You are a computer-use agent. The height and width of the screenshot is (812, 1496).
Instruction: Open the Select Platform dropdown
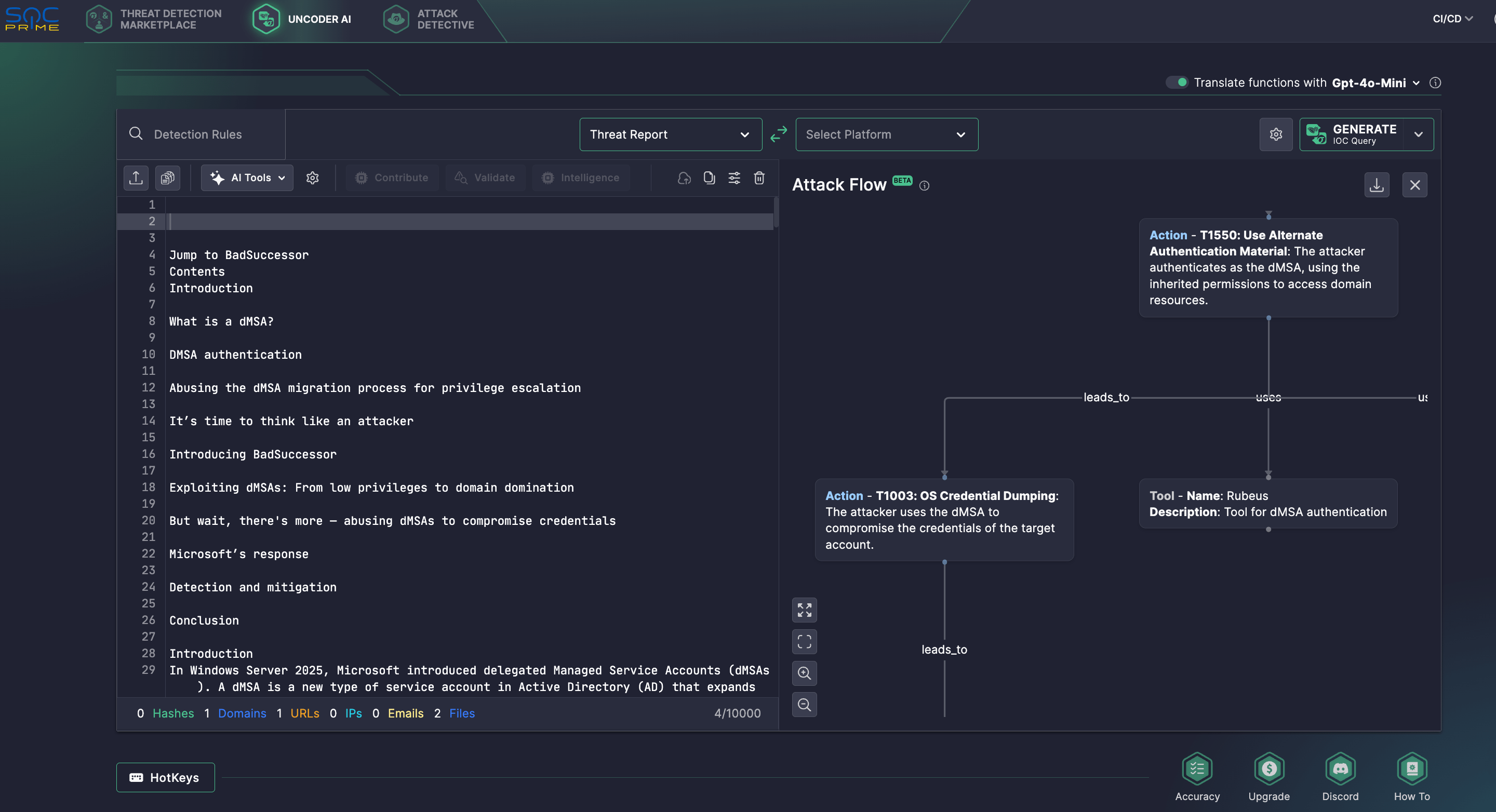point(886,134)
